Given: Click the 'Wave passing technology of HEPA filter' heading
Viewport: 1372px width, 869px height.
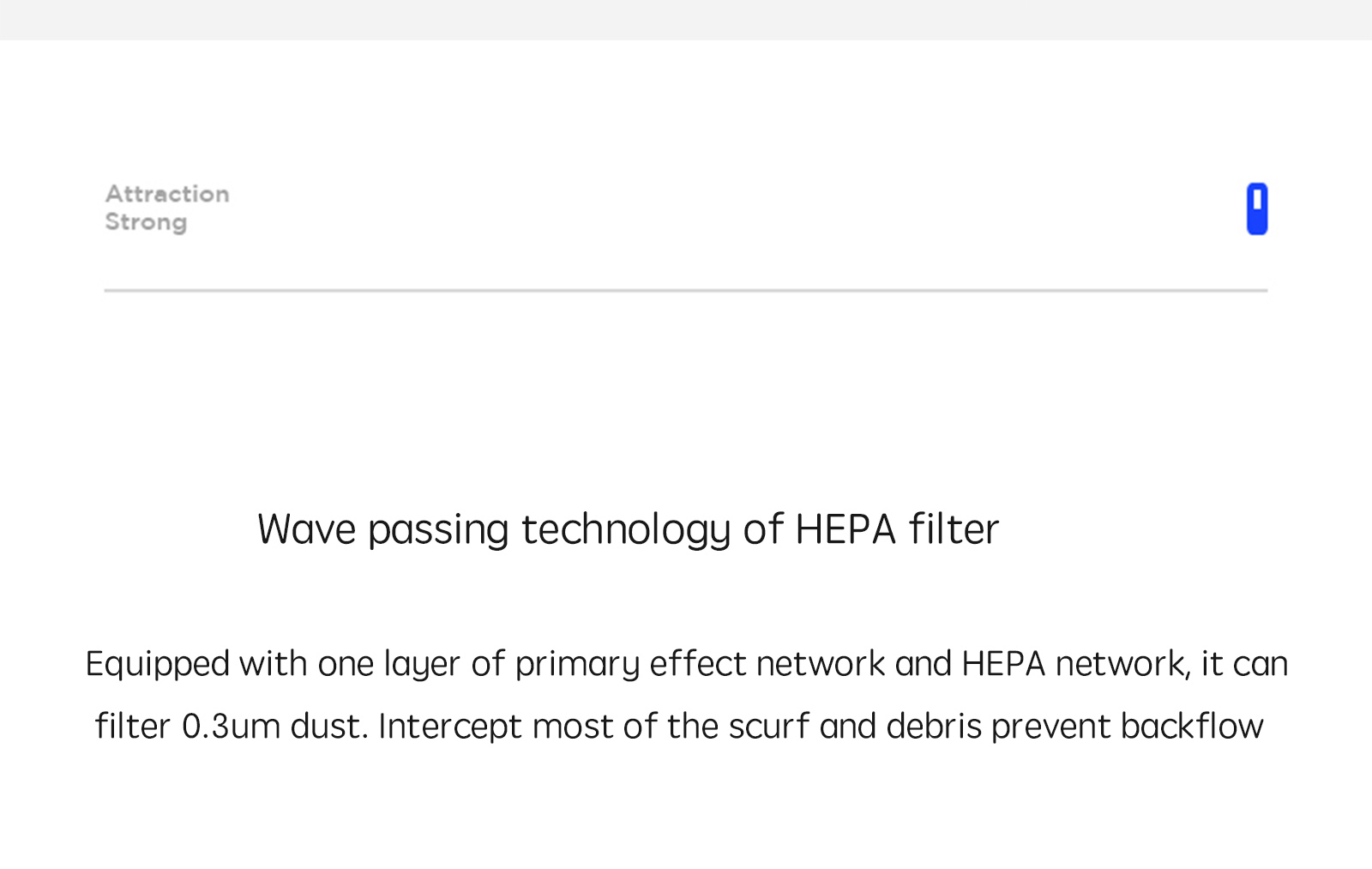Looking at the screenshot, I should pos(628,529).
